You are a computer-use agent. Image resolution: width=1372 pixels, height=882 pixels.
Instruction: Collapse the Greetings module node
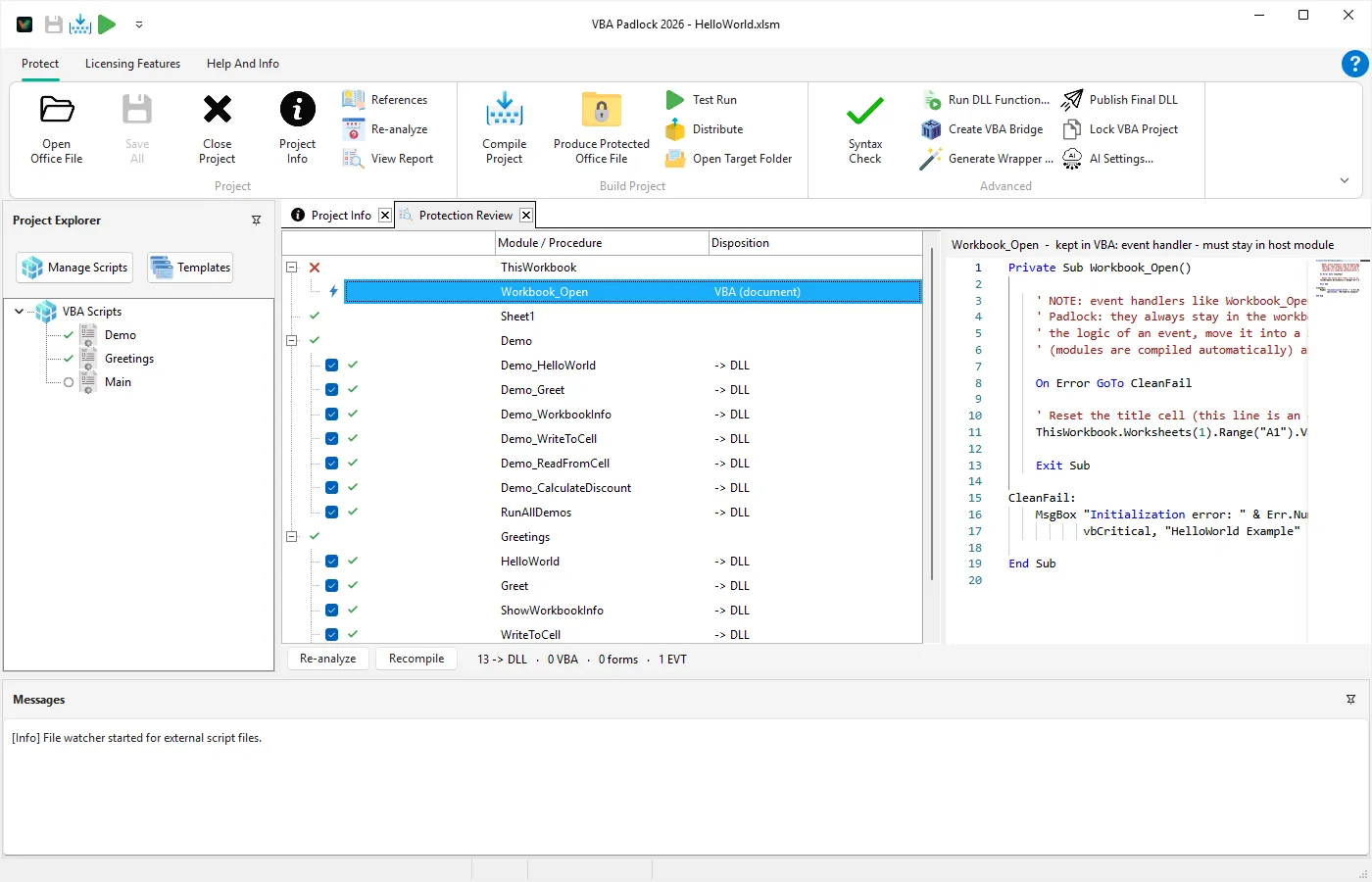292,537
